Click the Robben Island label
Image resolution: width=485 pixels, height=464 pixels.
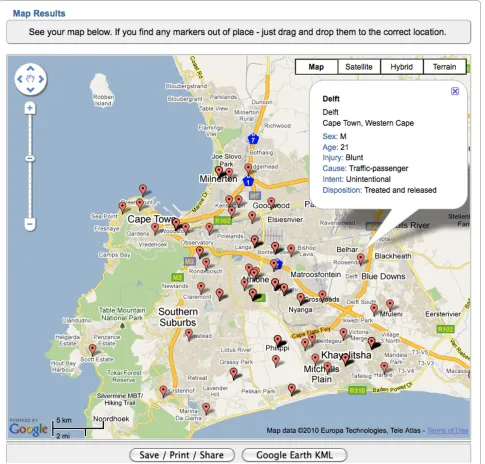(103, 100)
